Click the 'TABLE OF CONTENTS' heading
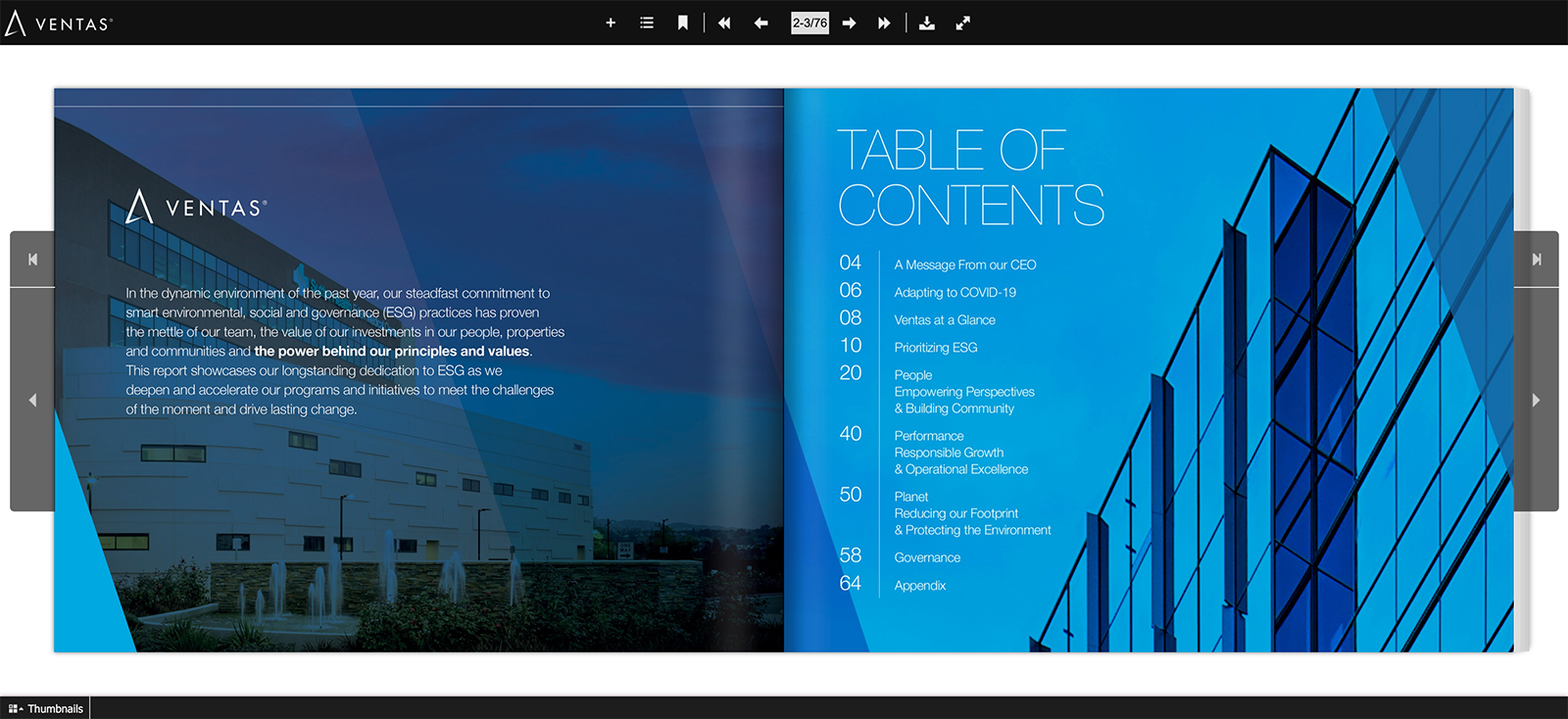Screen dimensions: 1568x719 coord(971,177)
